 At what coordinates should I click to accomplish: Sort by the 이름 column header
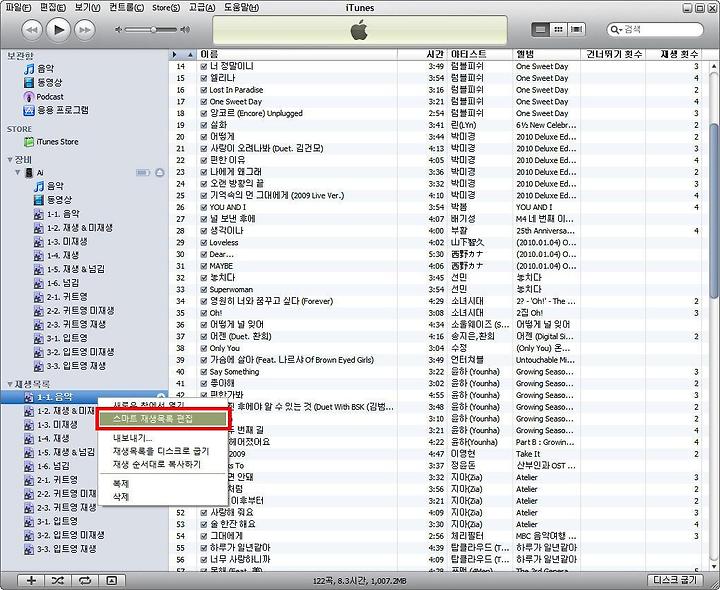pyautogui.click(x=297, y=54)
